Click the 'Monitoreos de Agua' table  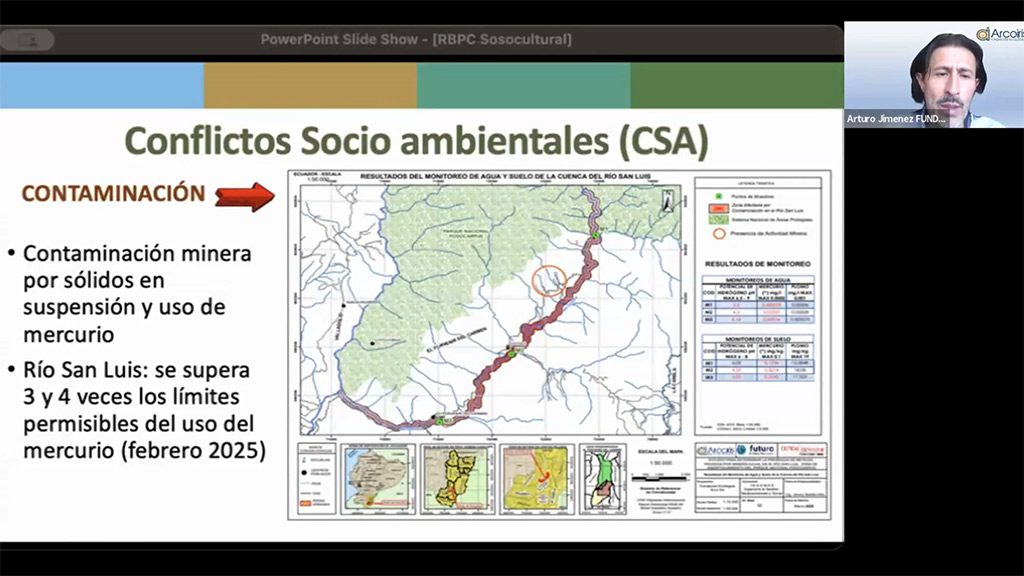tap(758, 300)
